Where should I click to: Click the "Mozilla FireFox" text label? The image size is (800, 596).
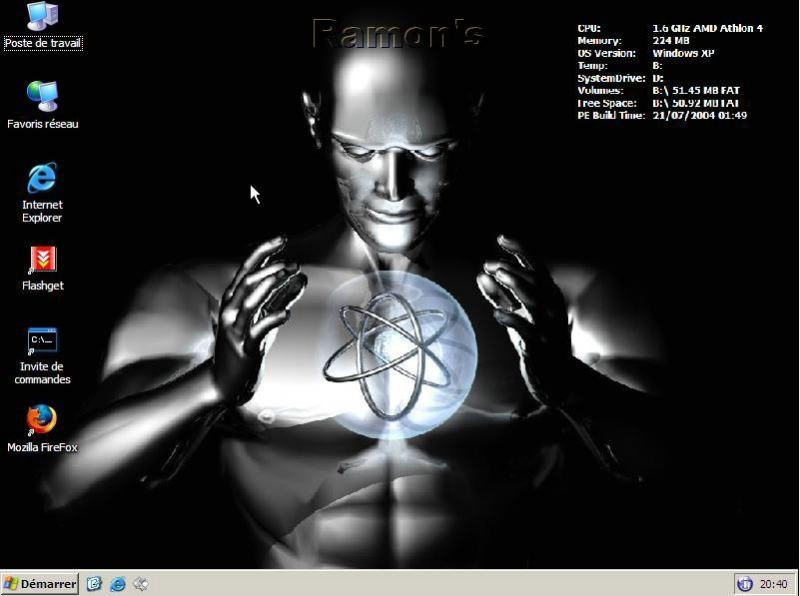point(42,447)
